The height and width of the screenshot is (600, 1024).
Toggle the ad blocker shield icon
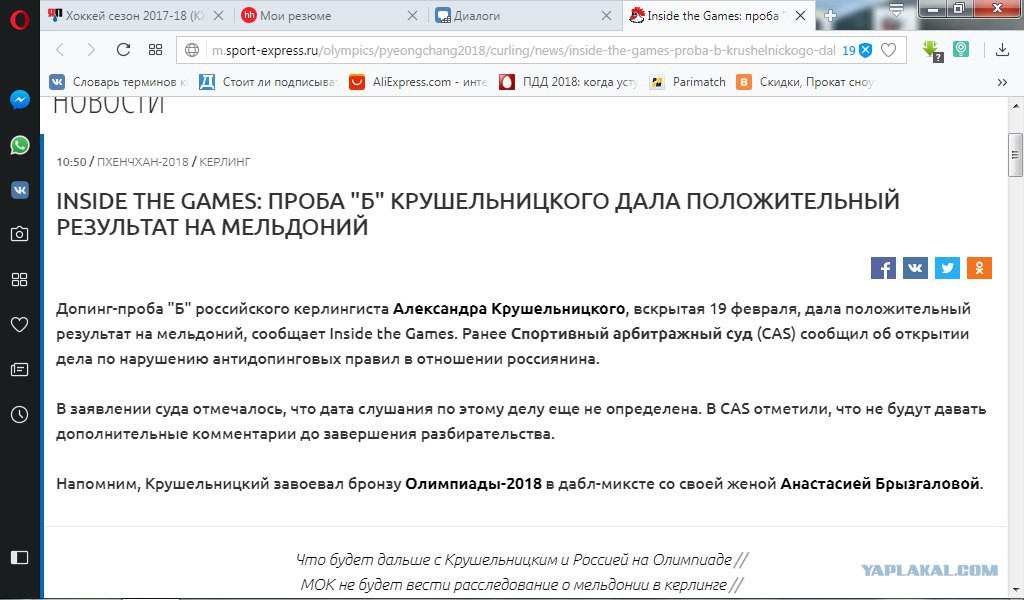click(865, 50)
